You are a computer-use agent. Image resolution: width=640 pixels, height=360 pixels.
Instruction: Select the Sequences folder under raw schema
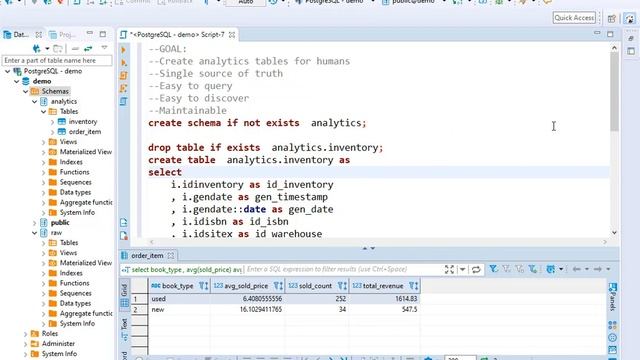point(75,293)
